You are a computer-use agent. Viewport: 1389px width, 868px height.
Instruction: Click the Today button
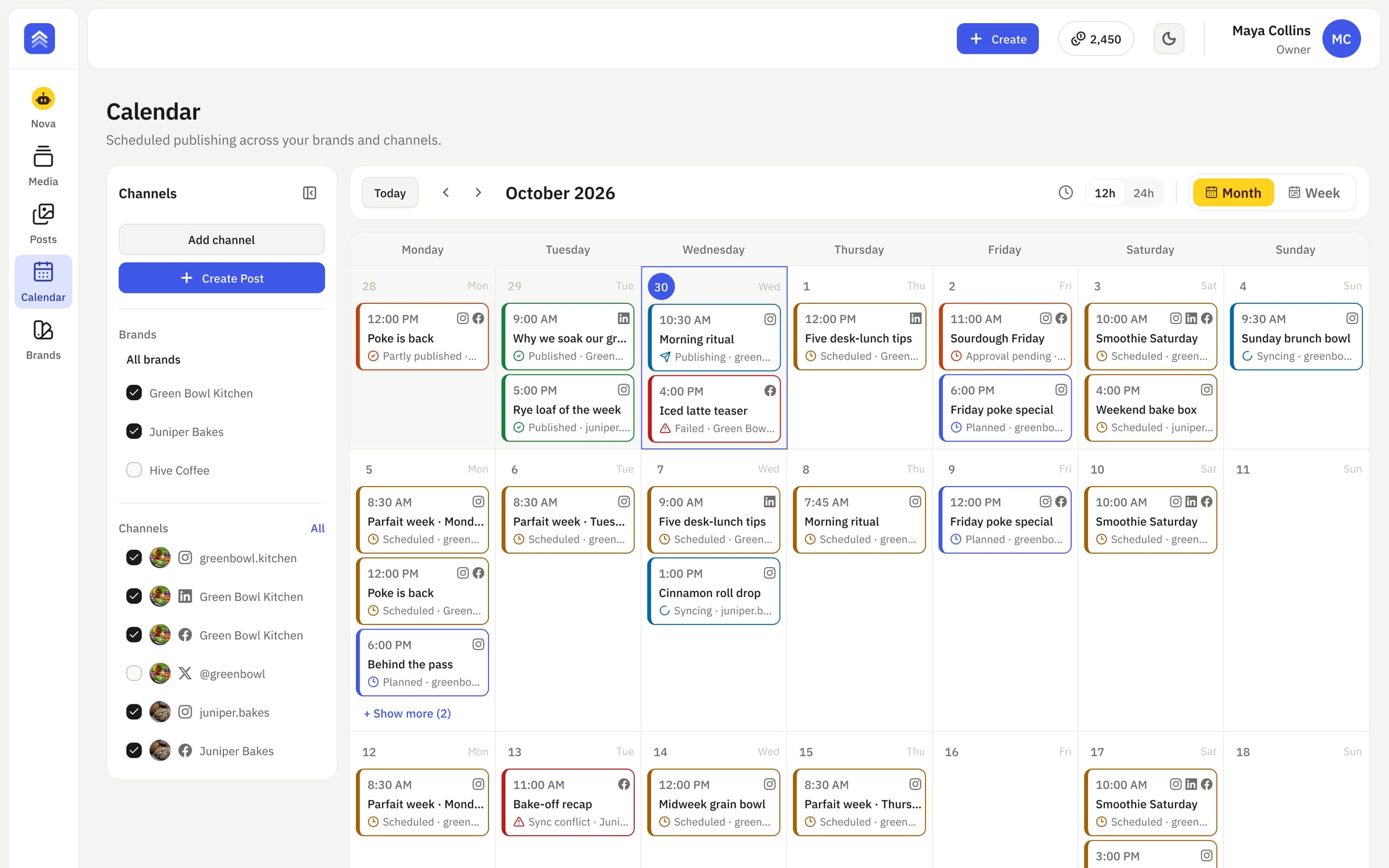[x=390, y=193]
